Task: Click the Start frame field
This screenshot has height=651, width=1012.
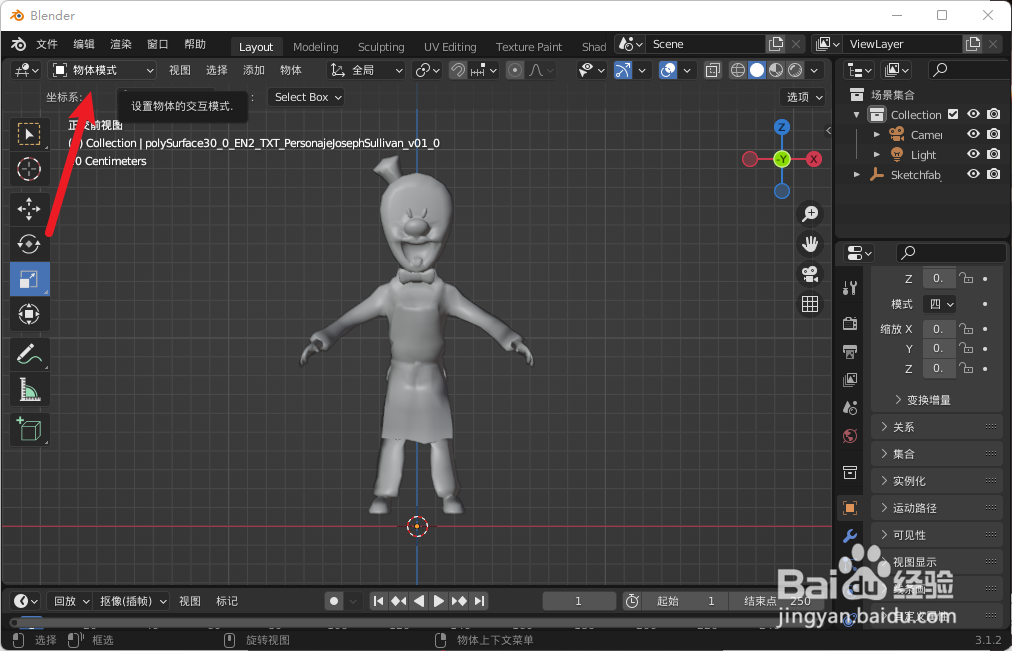Action: tap(684, 601)
